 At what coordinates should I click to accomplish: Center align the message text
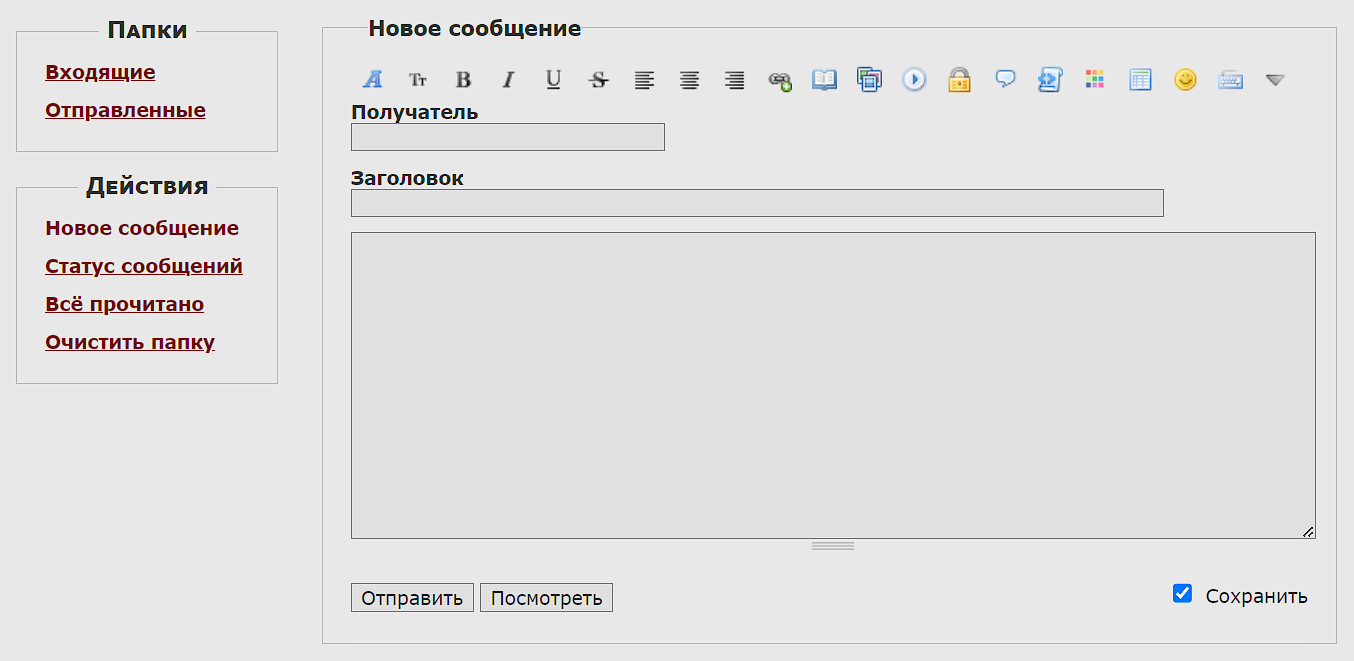689,80
